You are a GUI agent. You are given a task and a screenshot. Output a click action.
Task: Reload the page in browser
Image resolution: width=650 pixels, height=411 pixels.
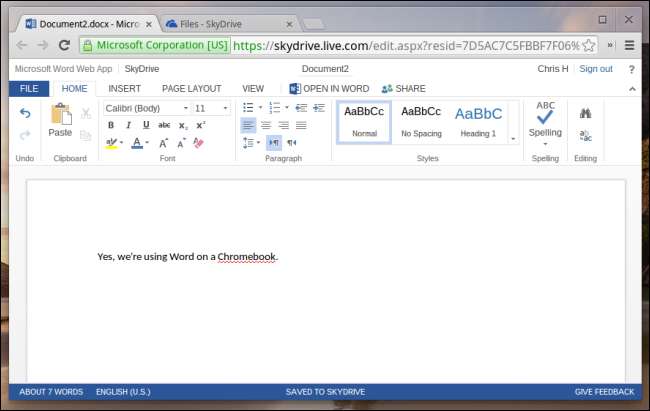click(65, 45)
